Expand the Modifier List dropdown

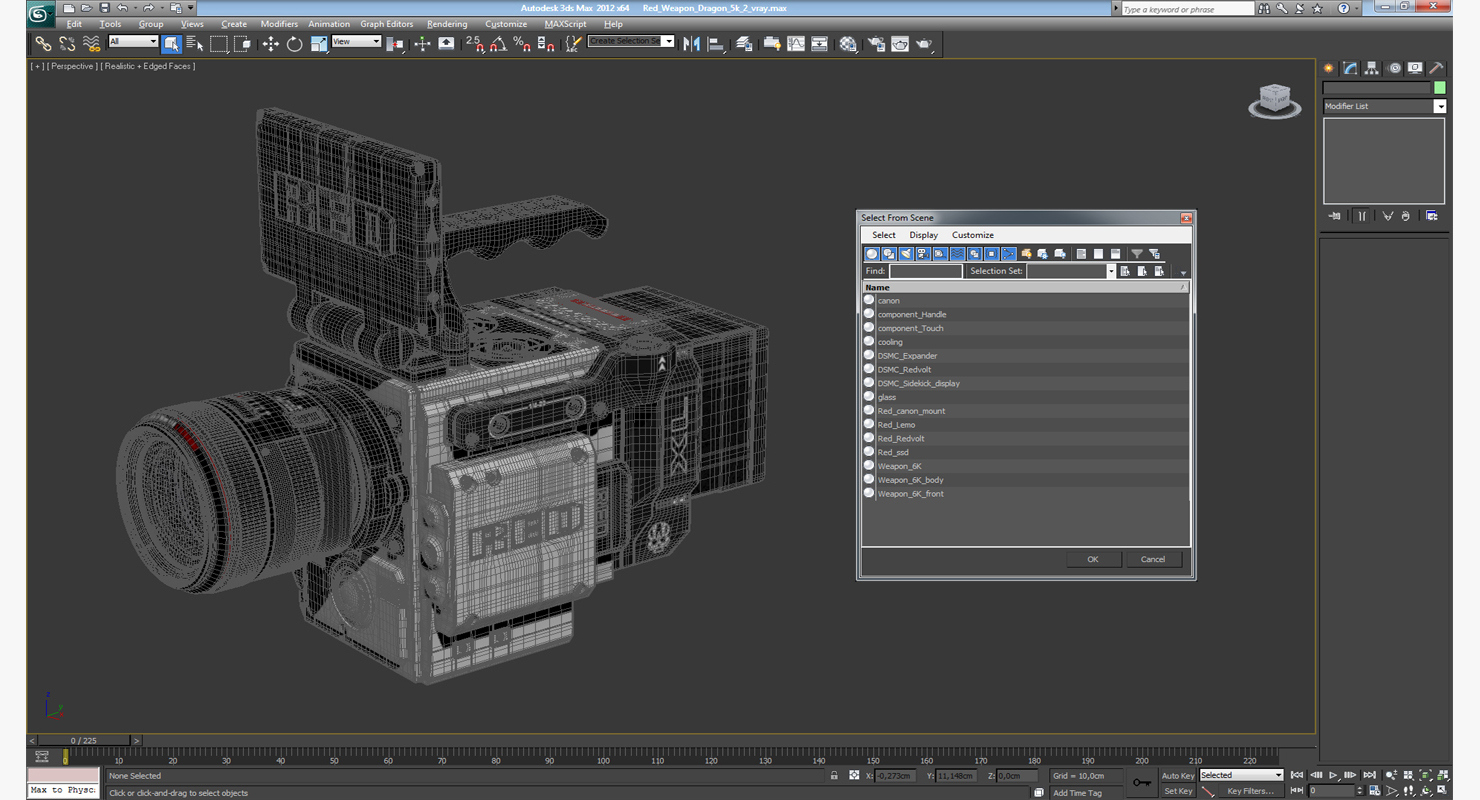(1384, 106)
